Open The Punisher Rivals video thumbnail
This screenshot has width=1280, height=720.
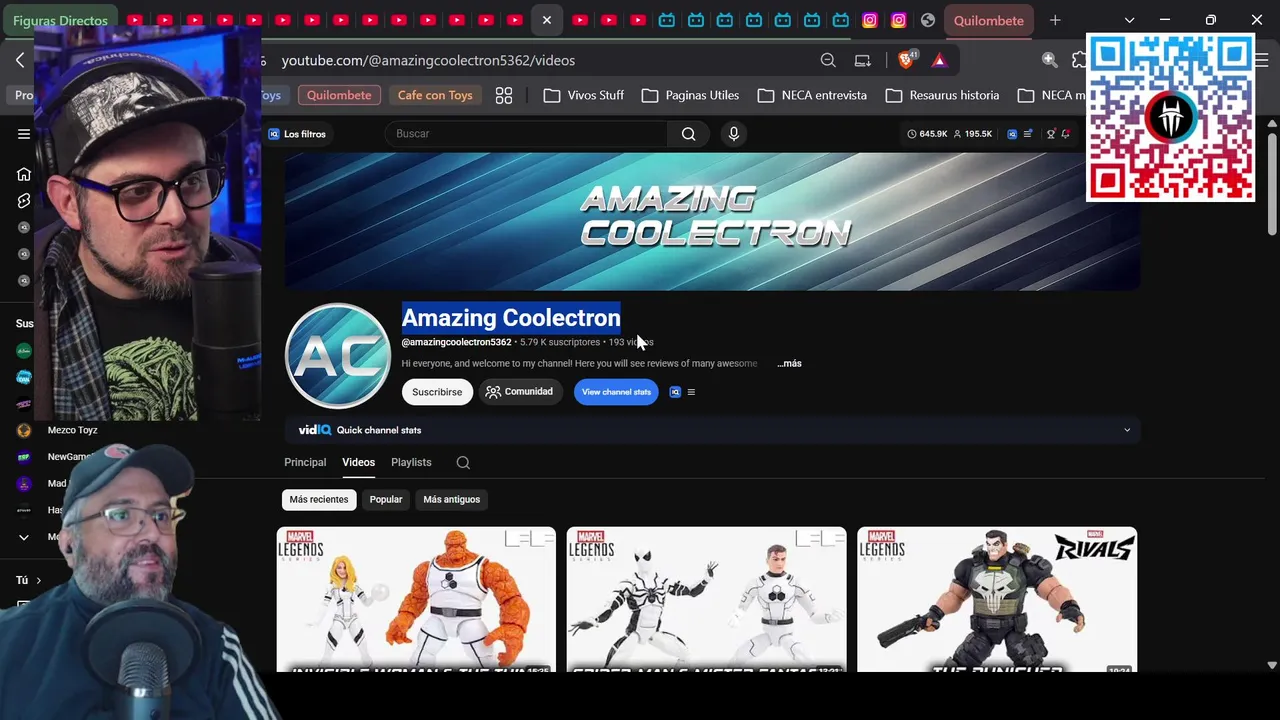[997, 599]
